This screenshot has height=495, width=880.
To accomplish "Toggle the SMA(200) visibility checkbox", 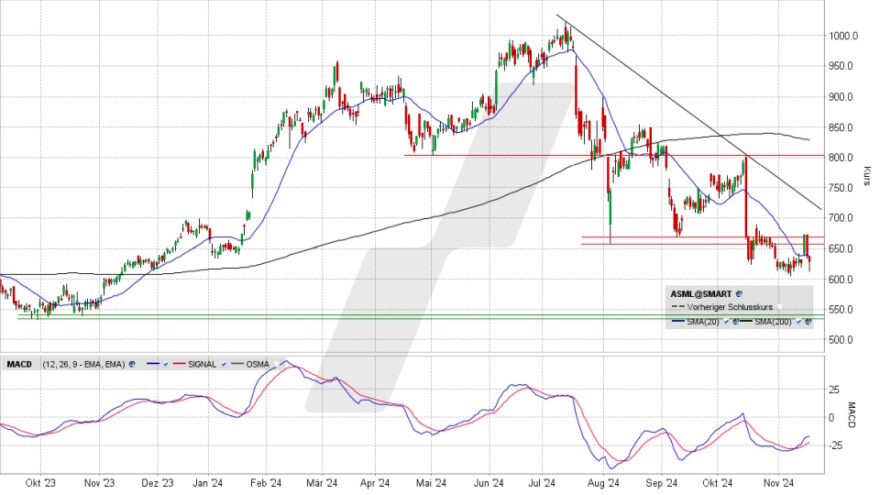I will [797, 322].
